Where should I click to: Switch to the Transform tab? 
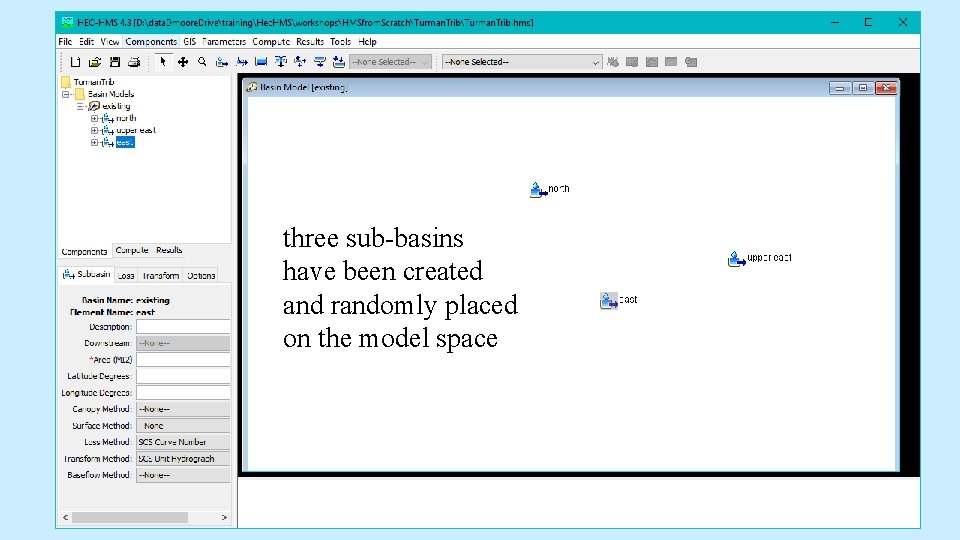click(160, 276)
